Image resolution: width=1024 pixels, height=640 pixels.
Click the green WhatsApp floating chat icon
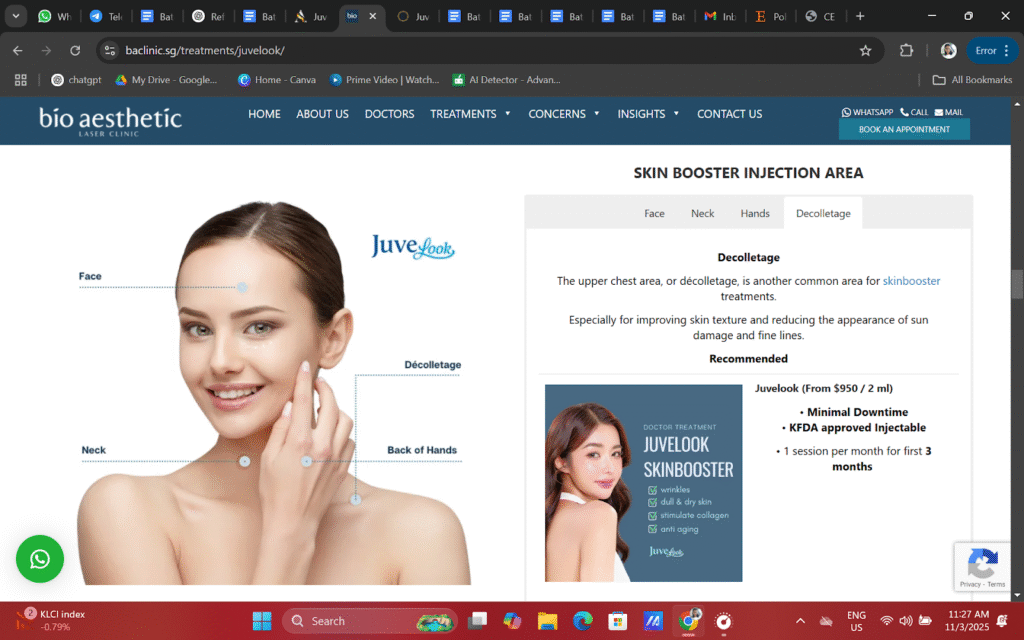coord(40,559)
